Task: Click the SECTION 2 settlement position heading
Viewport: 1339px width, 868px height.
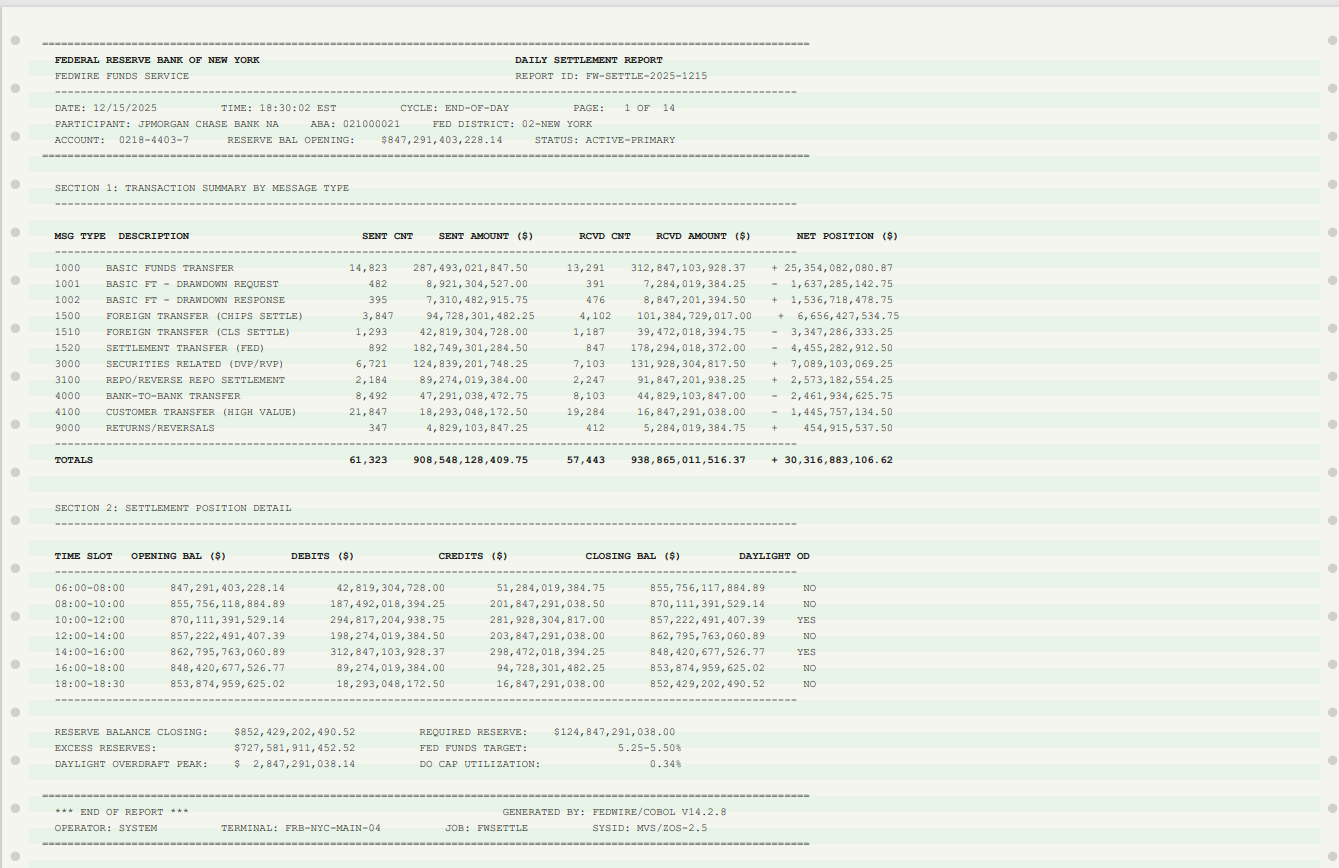Action: coord(173,508)
